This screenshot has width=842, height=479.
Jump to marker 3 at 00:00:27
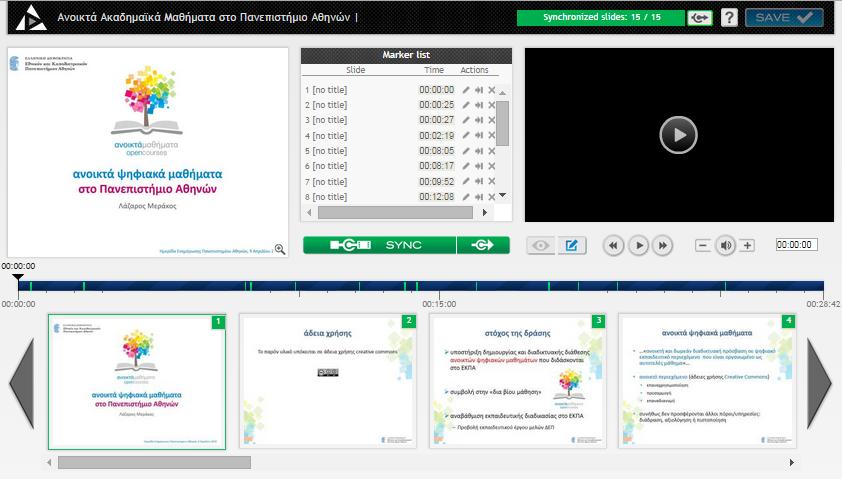coord(479,120)
